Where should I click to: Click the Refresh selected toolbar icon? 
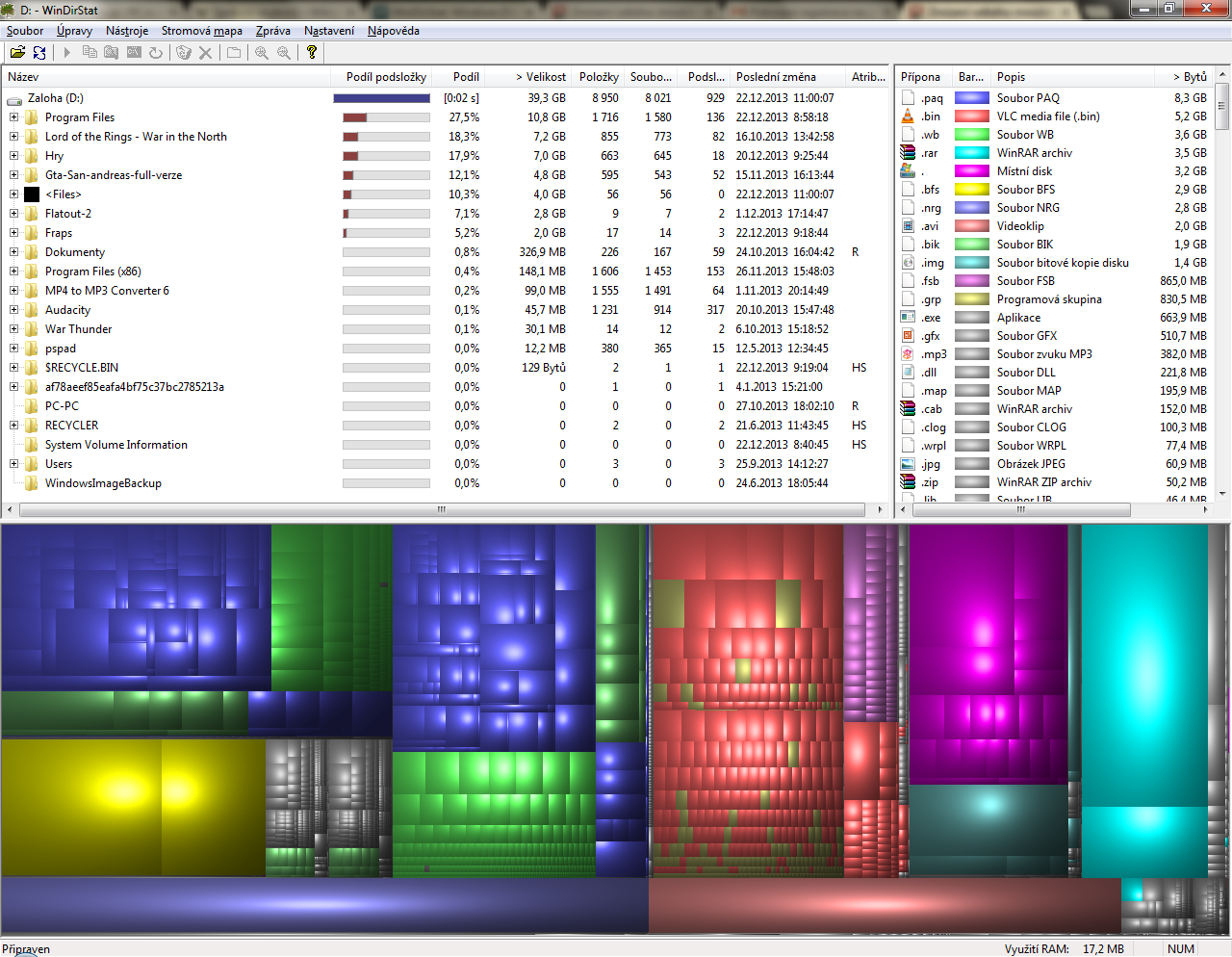155,53
